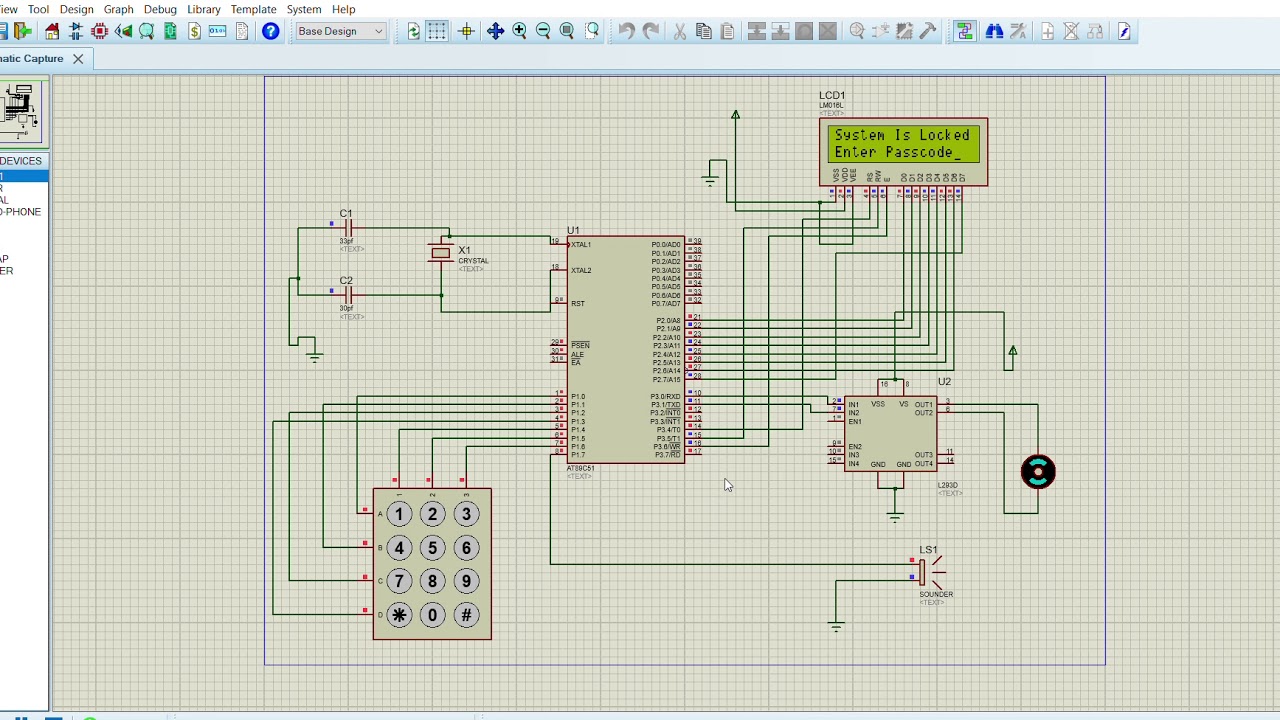Screen dimensions: 1280x720
Task: Click the Search and tag binoculars icon
Action: pos(994,31)
